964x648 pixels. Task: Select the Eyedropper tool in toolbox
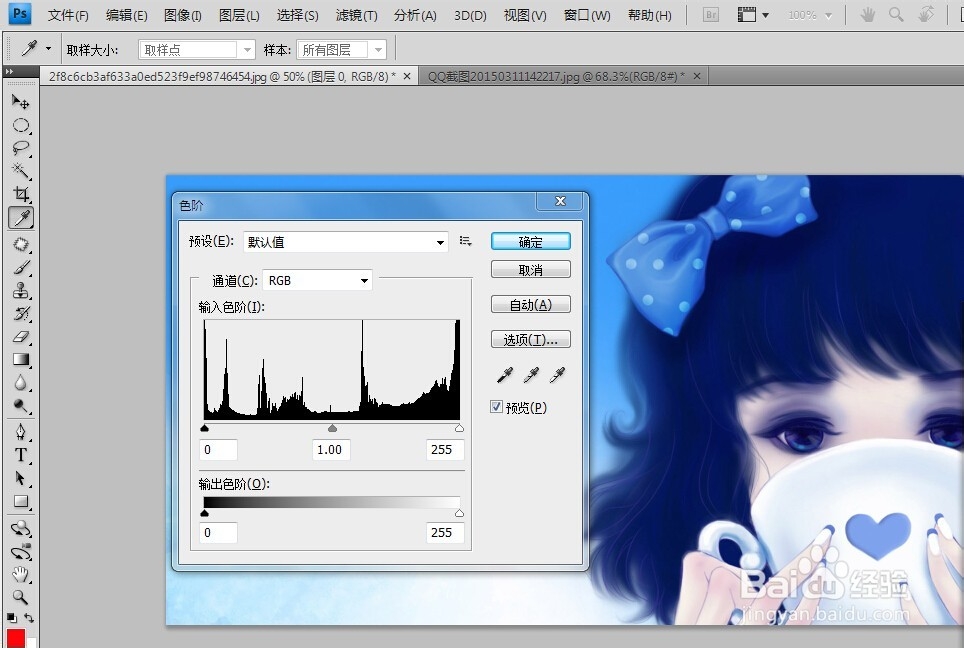tap(21, 218)
